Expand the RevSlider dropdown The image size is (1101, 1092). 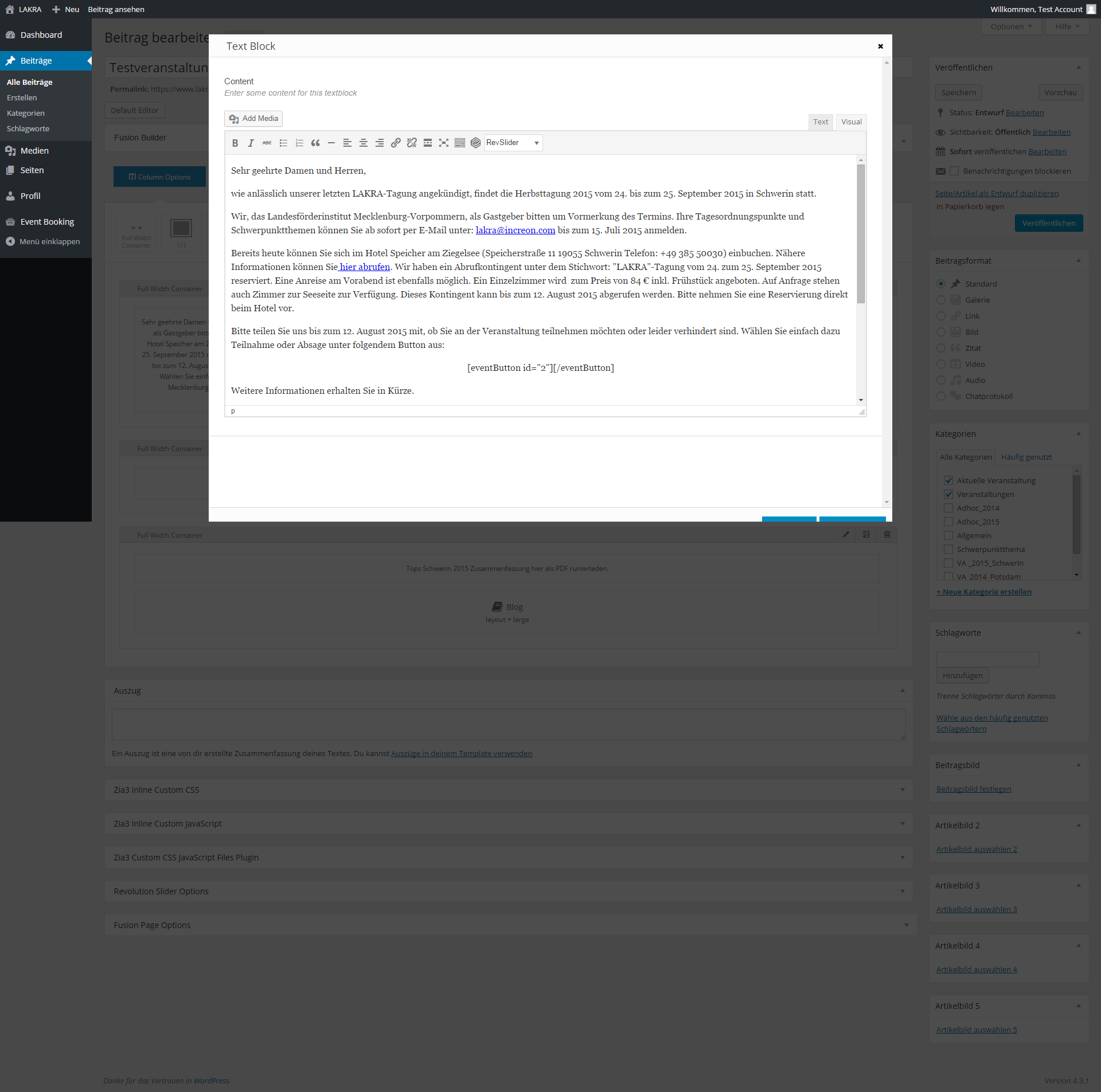[x=535, y=142]
